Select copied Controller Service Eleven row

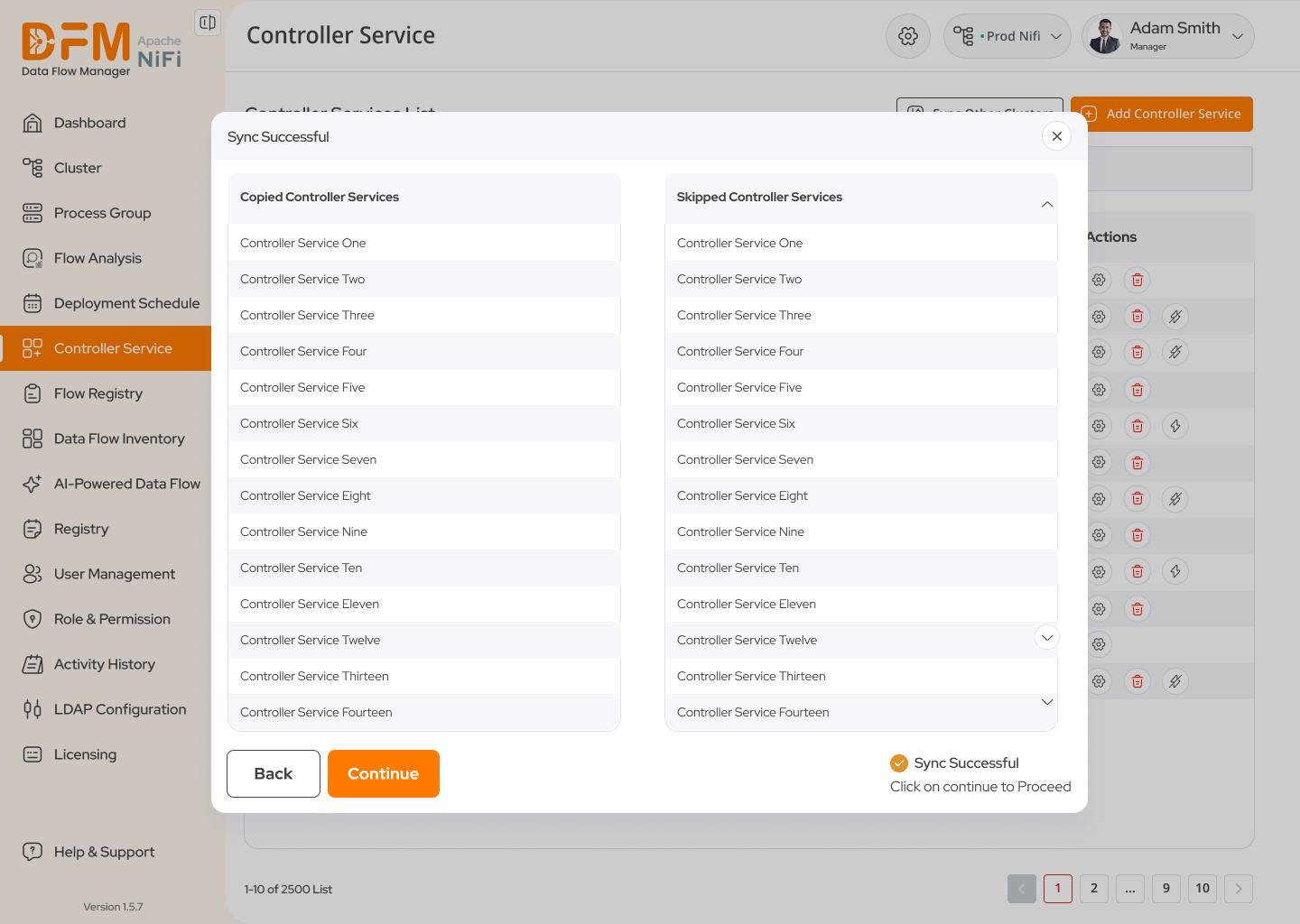click(424, 604)
